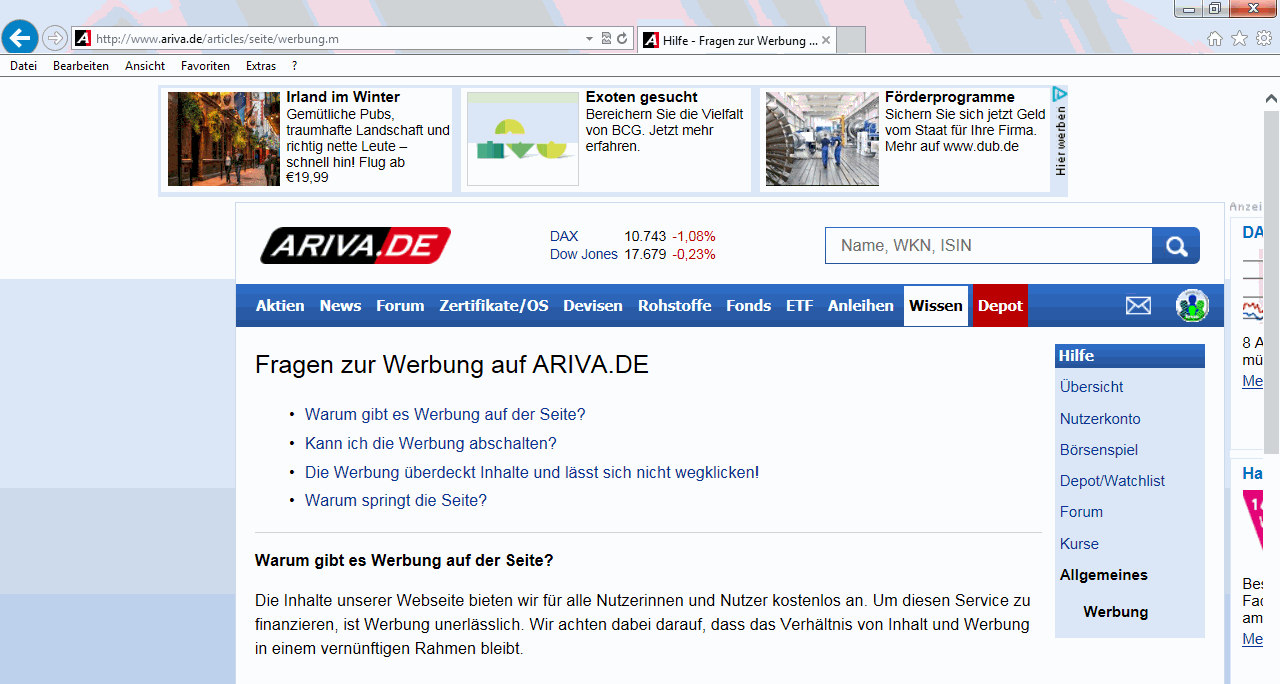The width and height of the screenshot is (1280, 684).
Task: Open the Favoriten menu
Action: (205, 66)
